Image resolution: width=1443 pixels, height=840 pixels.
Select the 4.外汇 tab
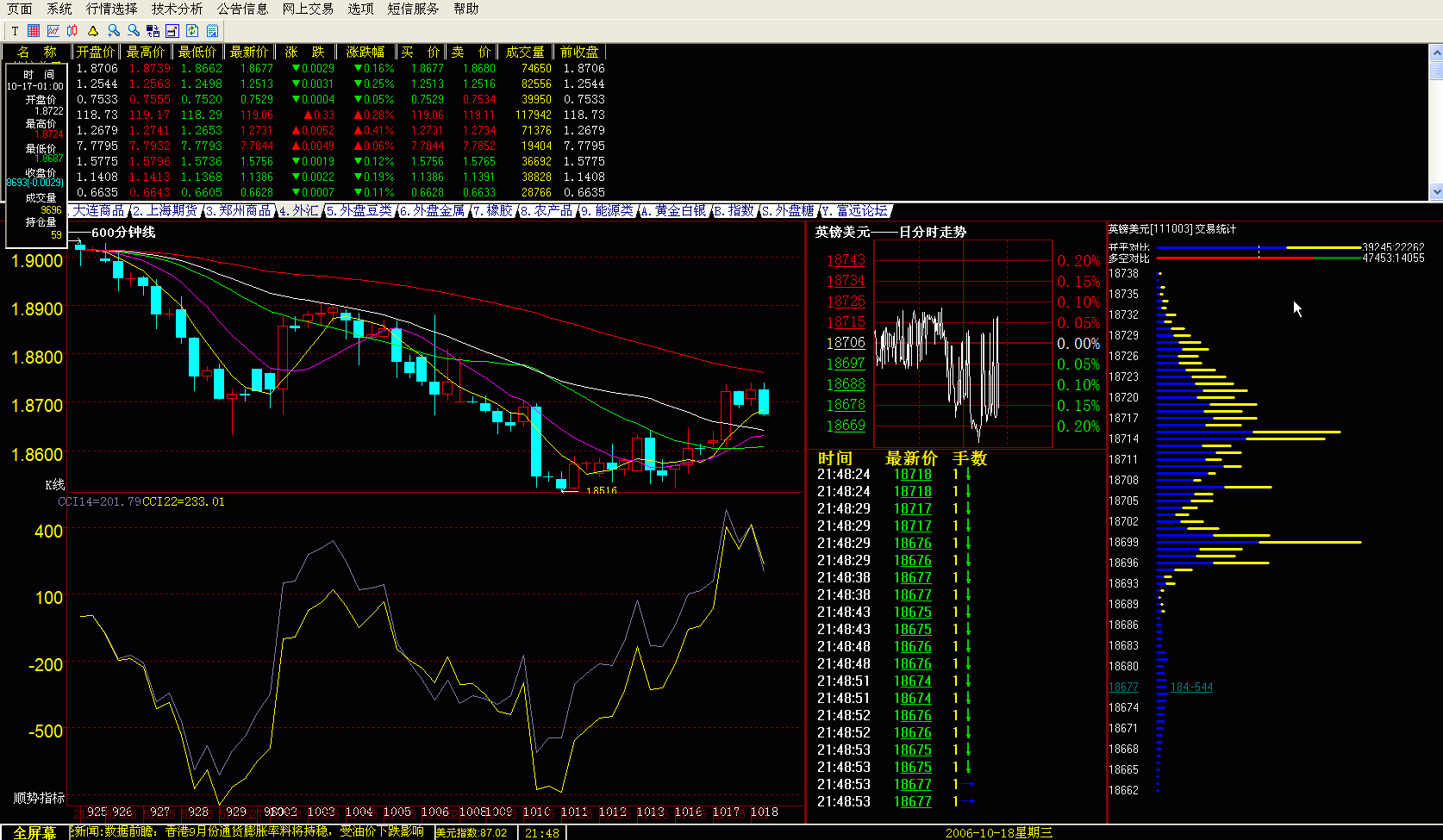click(300, 211)
